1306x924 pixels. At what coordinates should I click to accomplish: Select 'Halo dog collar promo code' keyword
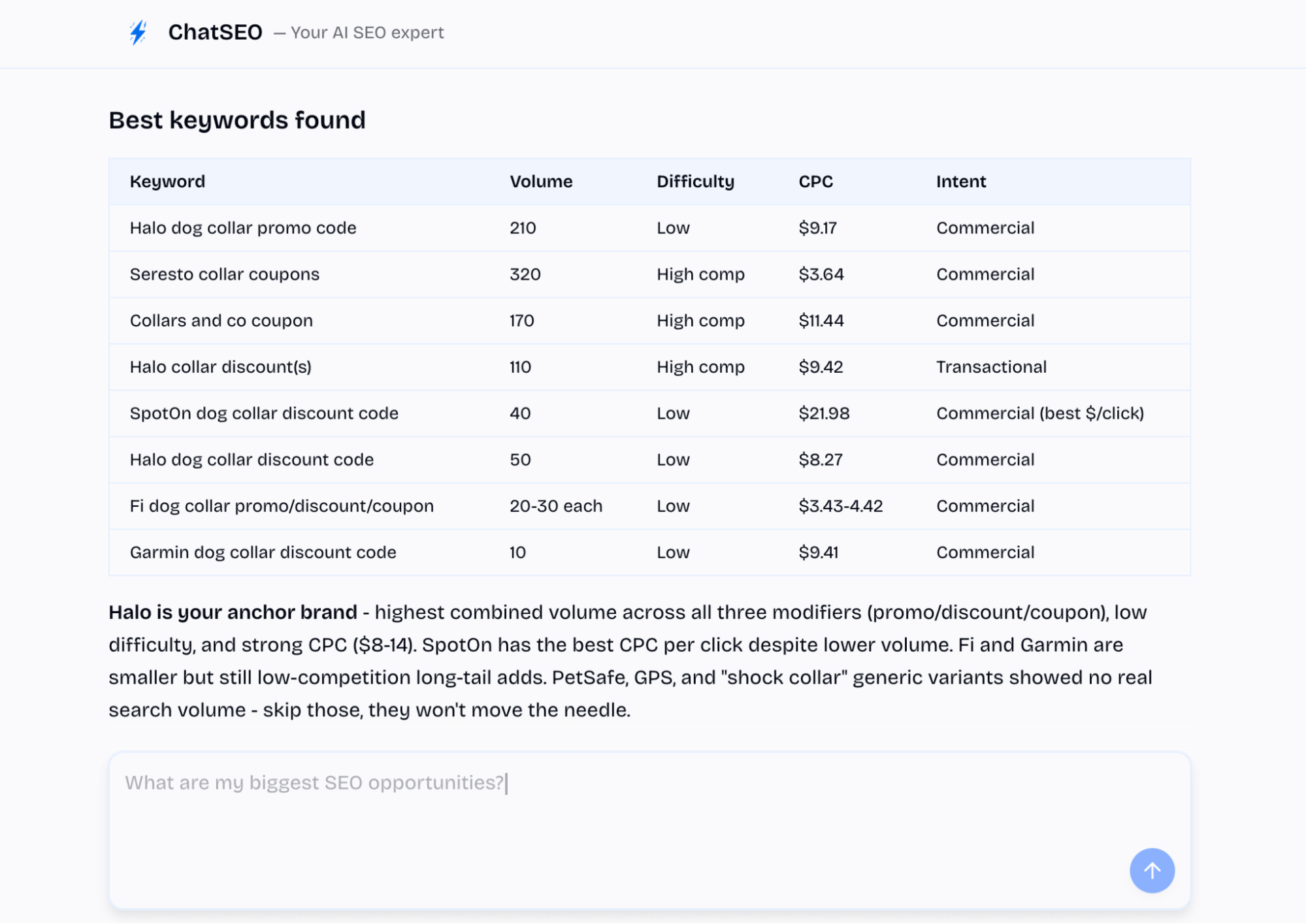243,228
